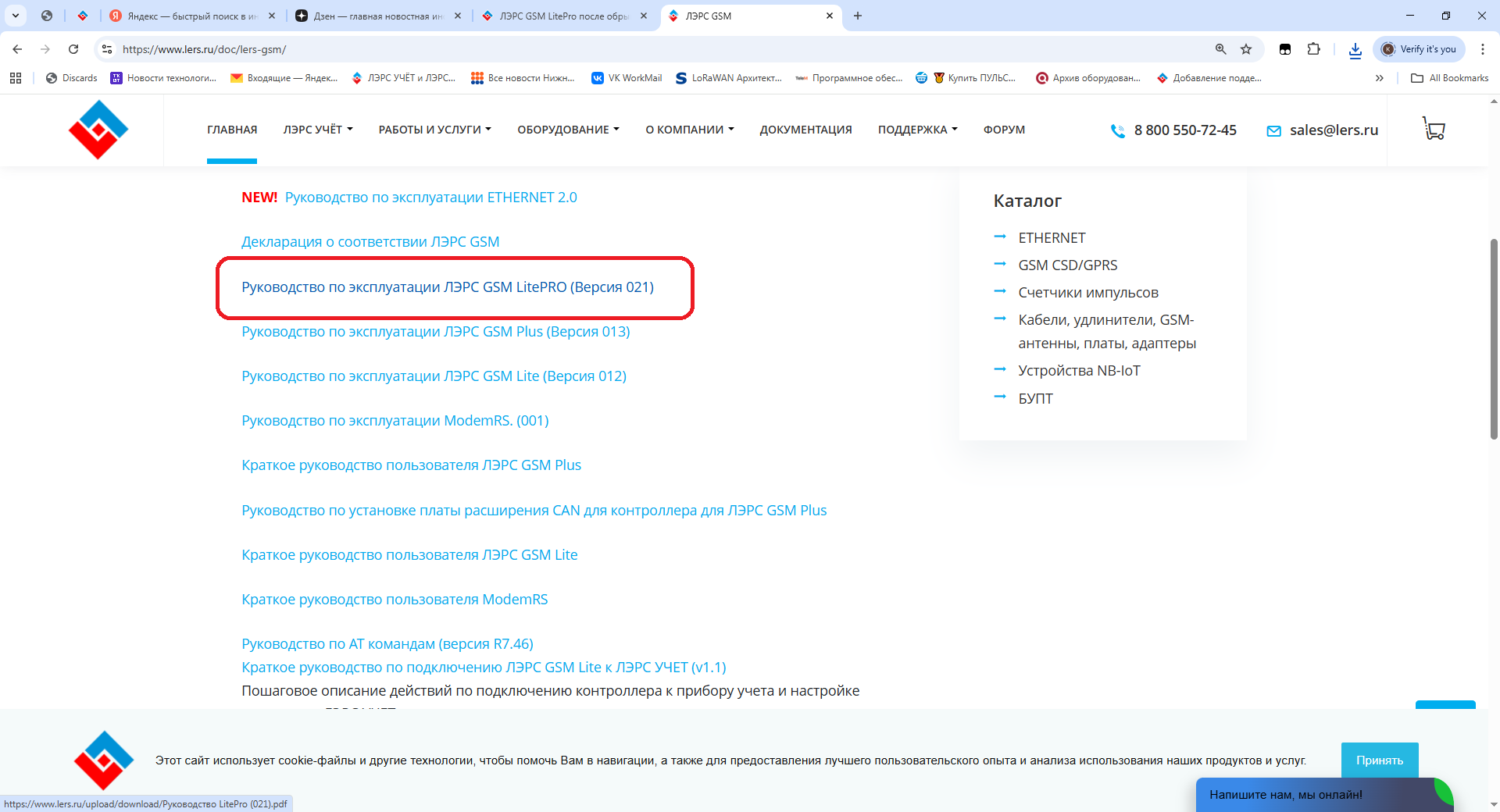Reload the page with the refresh icon
The image size is (1500, 812).
[x=73, y=49]
